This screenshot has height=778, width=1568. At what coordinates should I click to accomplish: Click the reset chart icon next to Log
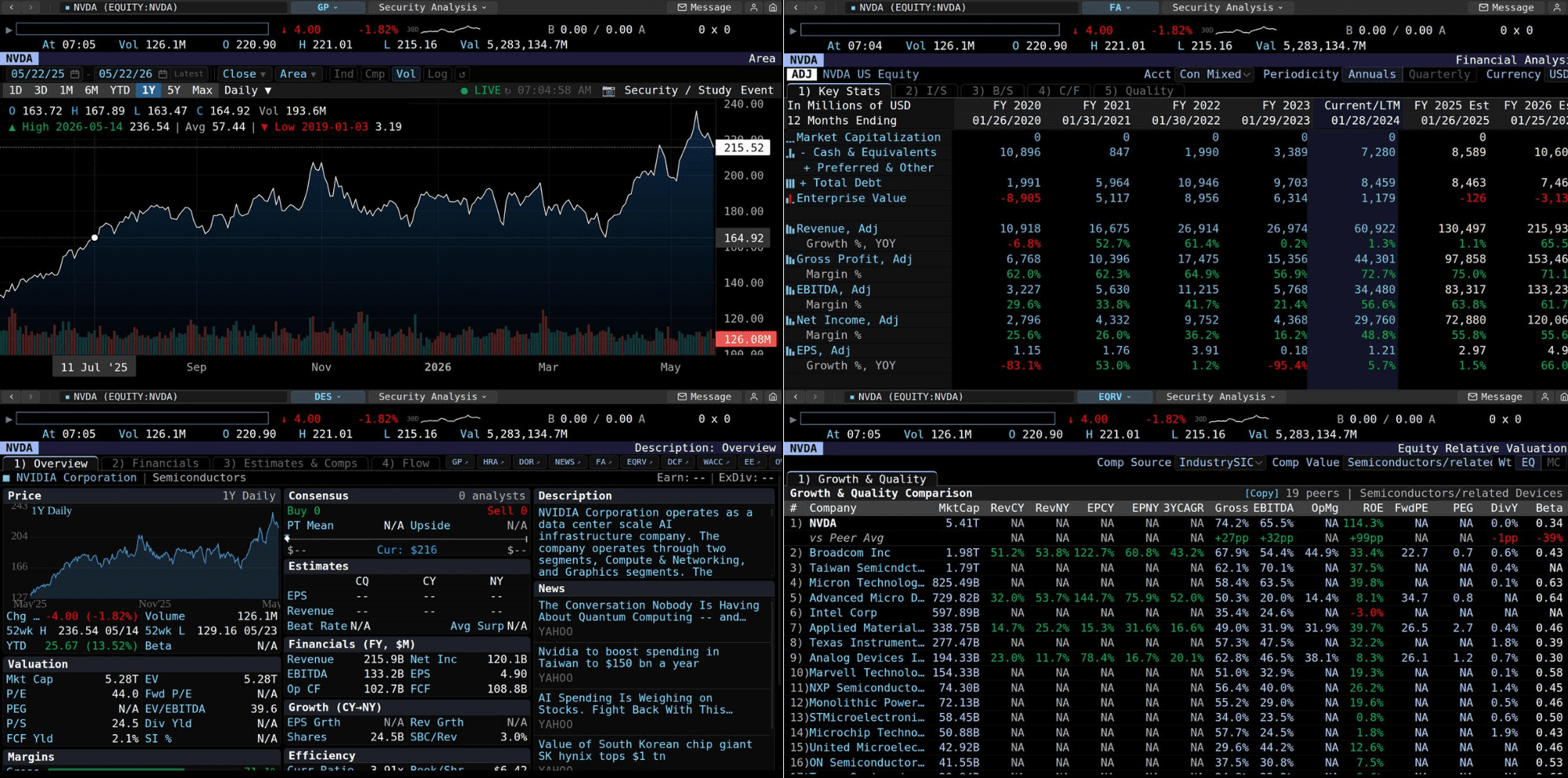[x=463, y=74]
